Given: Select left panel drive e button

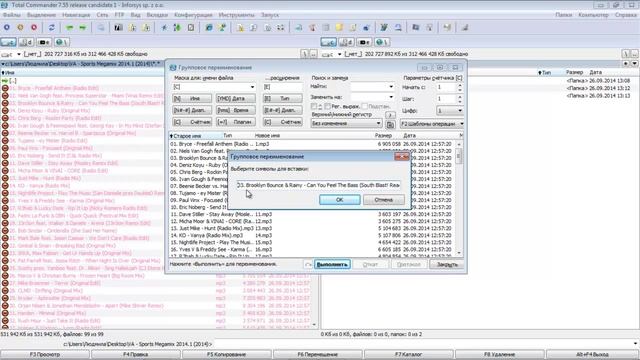Looking at the screenshot, I should pyautogui.click(x=44, y=42).
